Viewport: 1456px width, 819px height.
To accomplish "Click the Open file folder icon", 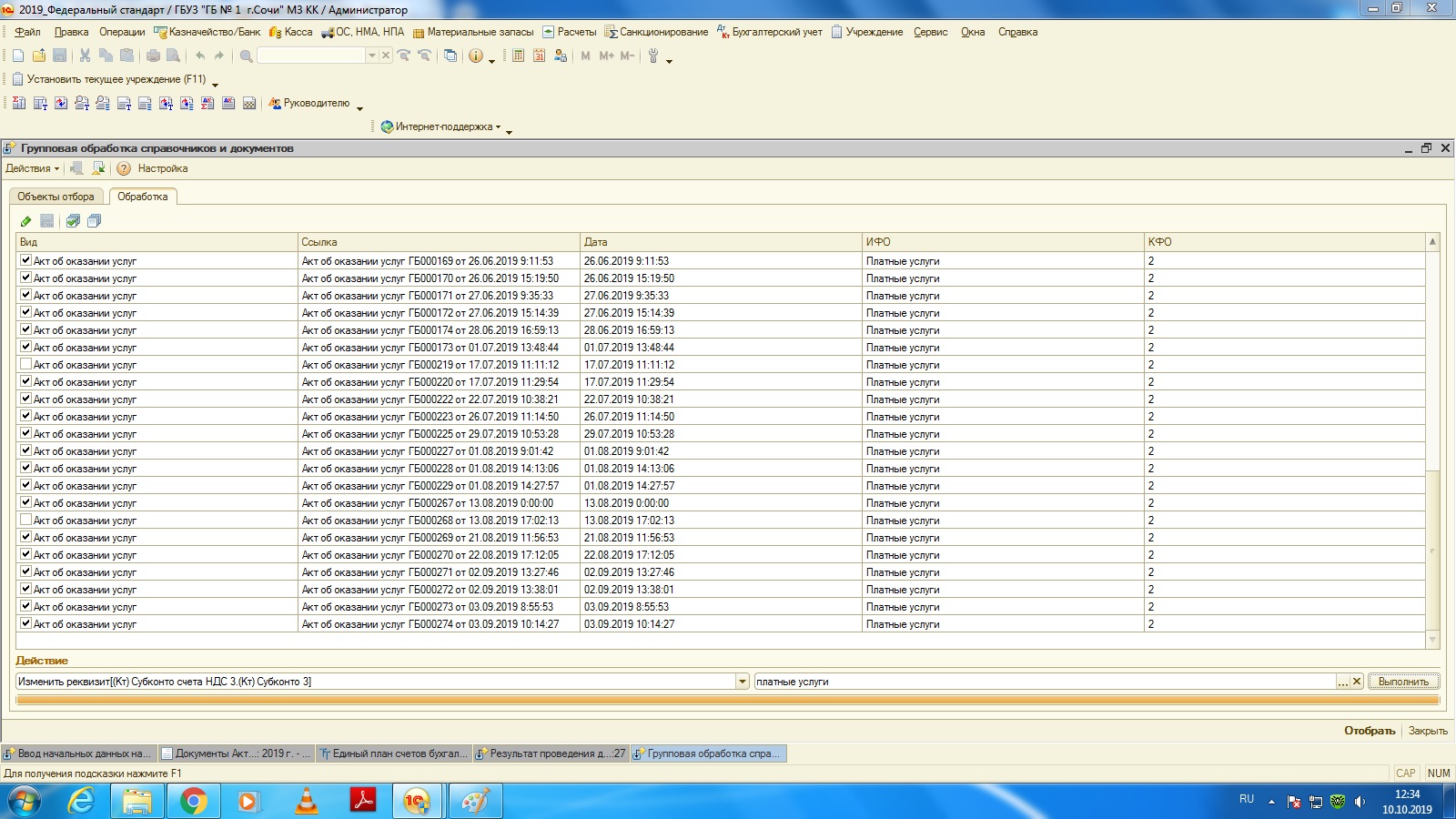I will pos(39,56).
